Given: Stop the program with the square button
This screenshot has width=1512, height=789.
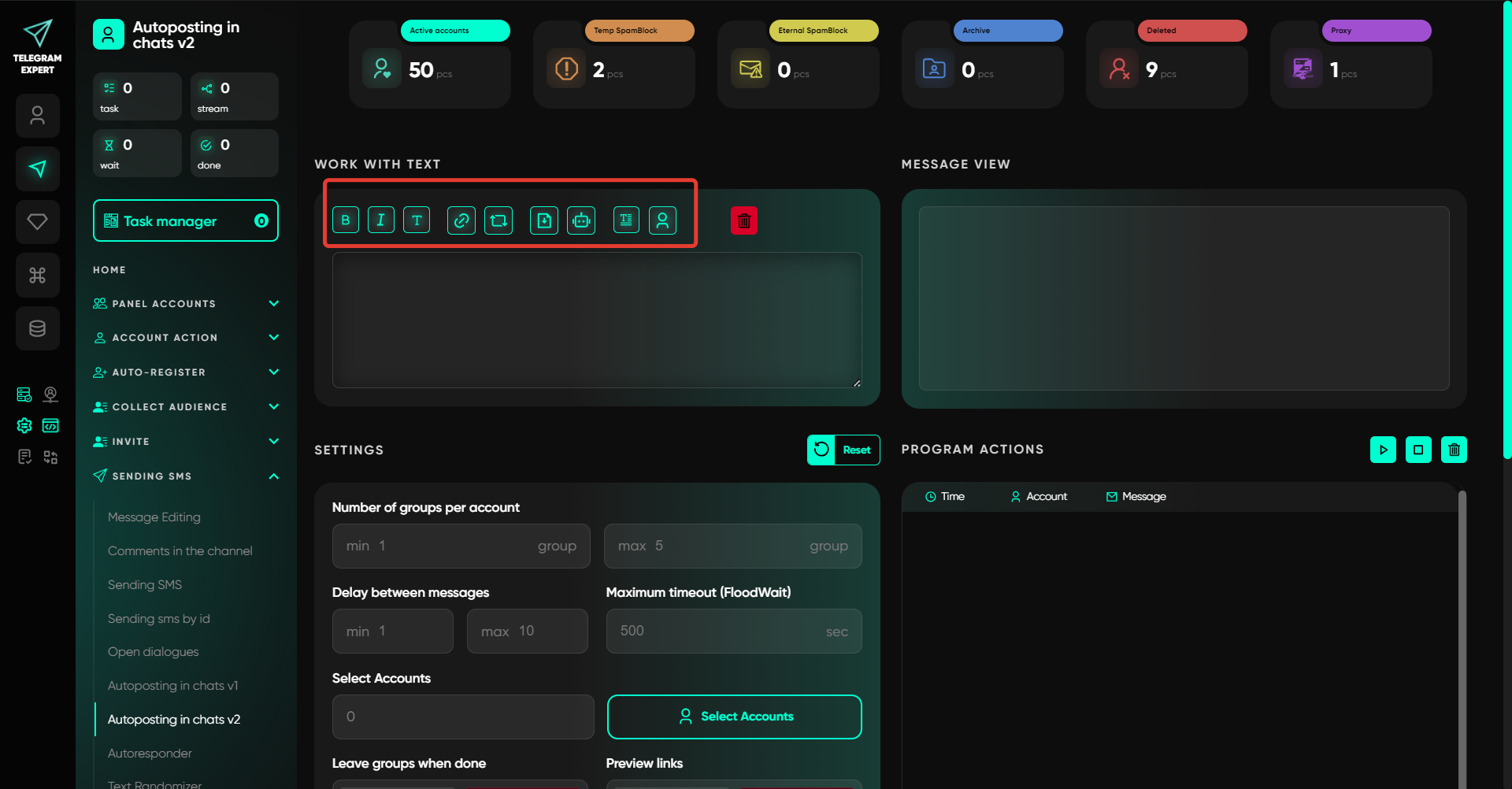Looking at the screenshot, I should pos(1418,450).
